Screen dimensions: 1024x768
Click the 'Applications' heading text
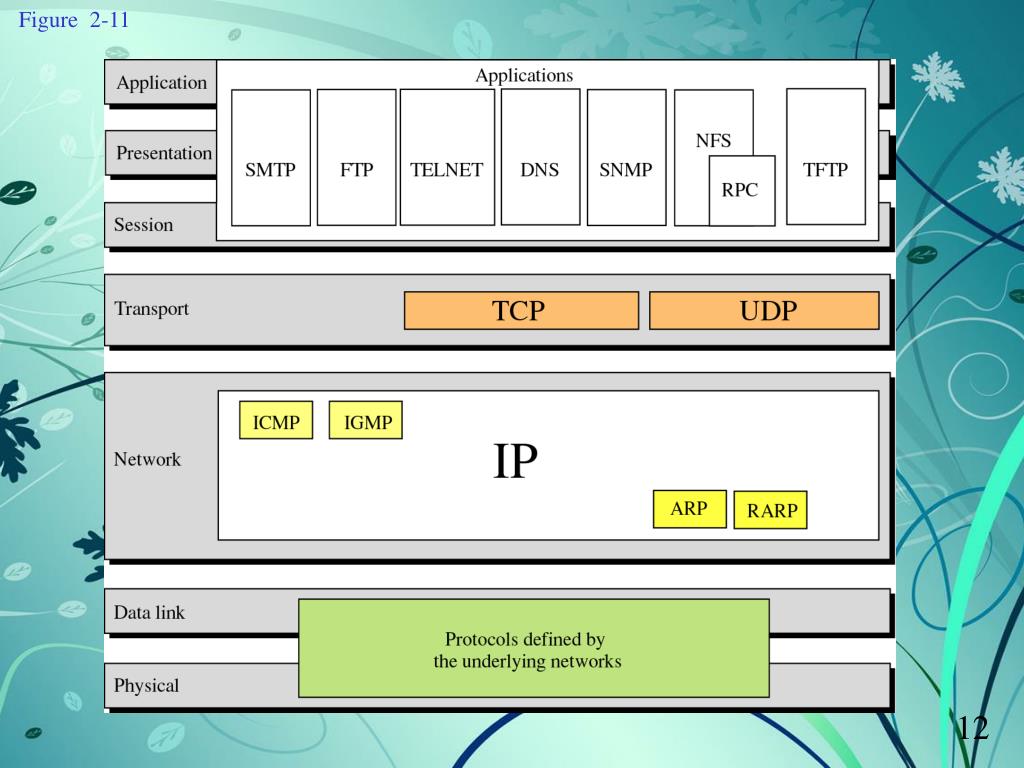[x=524, y=76]
